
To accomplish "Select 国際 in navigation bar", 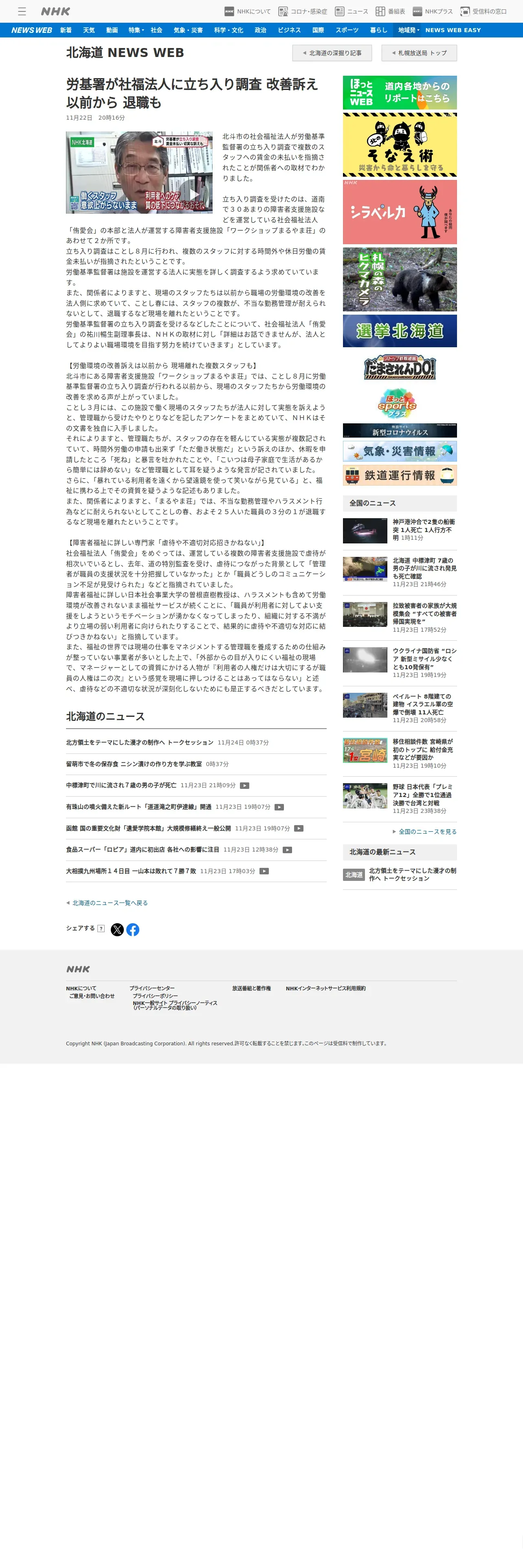I will coord(318,30).
